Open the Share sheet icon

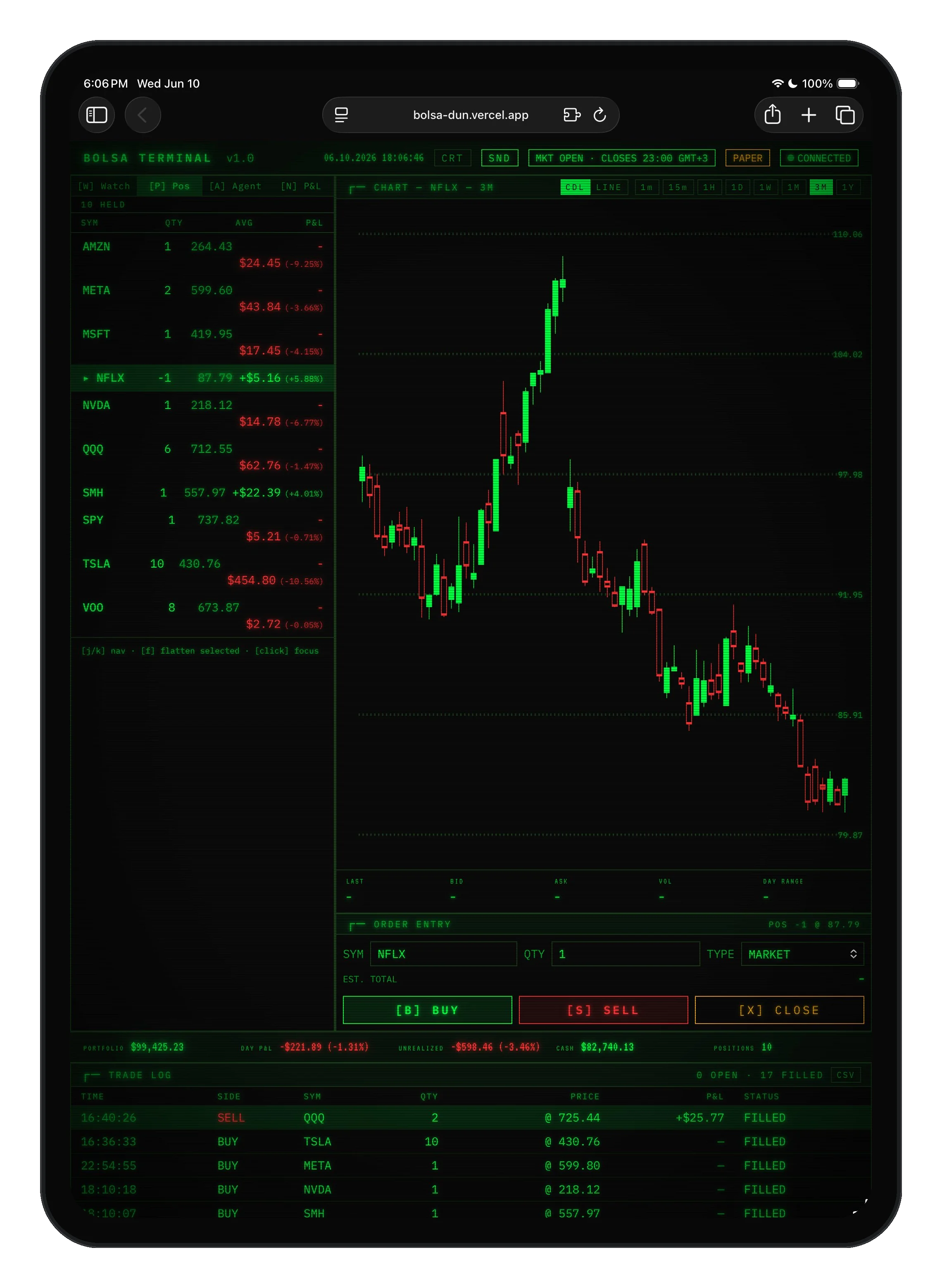click(x=772, y=114)
